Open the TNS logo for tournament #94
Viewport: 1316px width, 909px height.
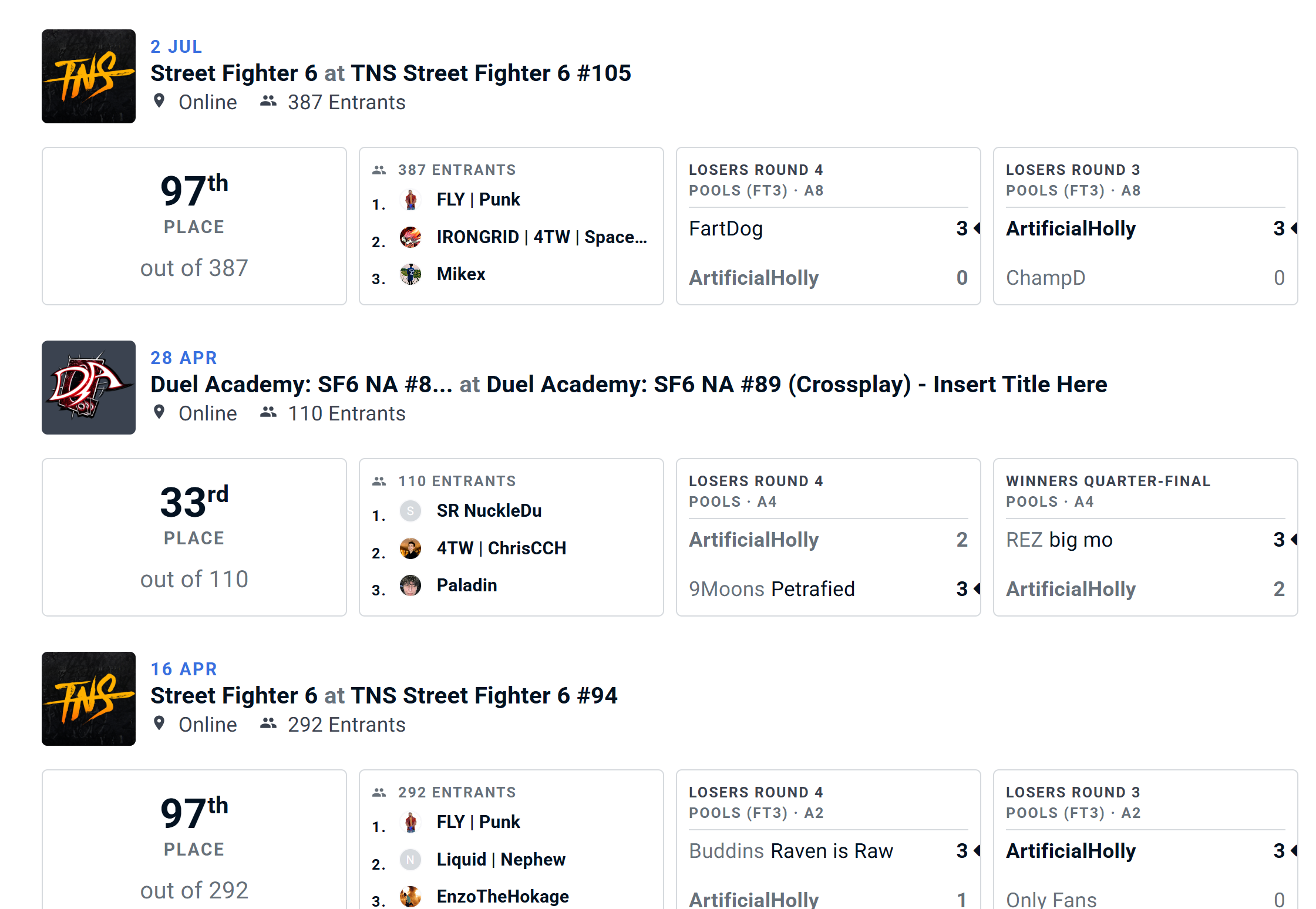pyautogui.click(x=89, y=699)
